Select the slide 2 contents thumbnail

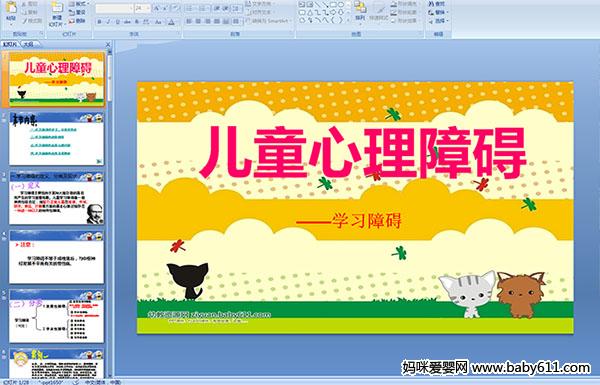click(x=56, y=139)
